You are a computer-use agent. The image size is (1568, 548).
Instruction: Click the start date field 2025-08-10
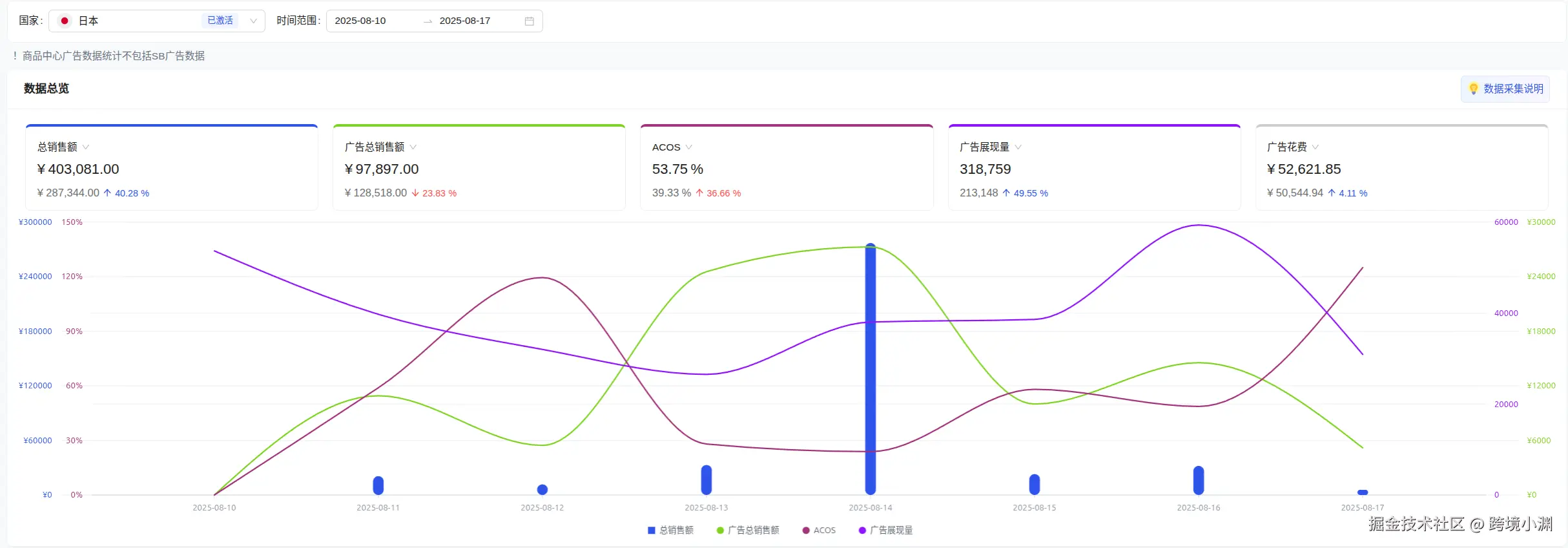[x=360, y=21]
